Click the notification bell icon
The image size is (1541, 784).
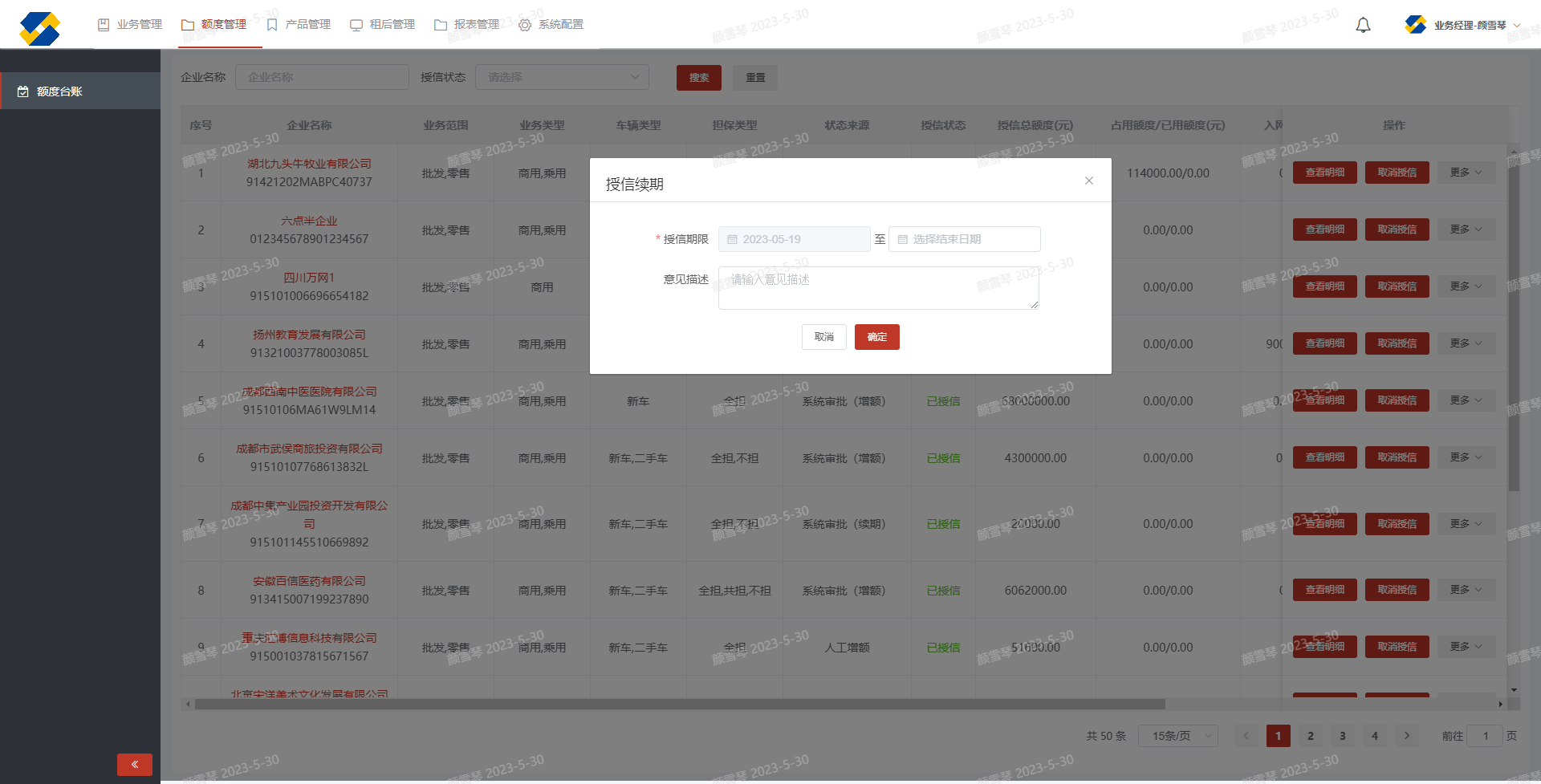click(x=1363, y=26)
